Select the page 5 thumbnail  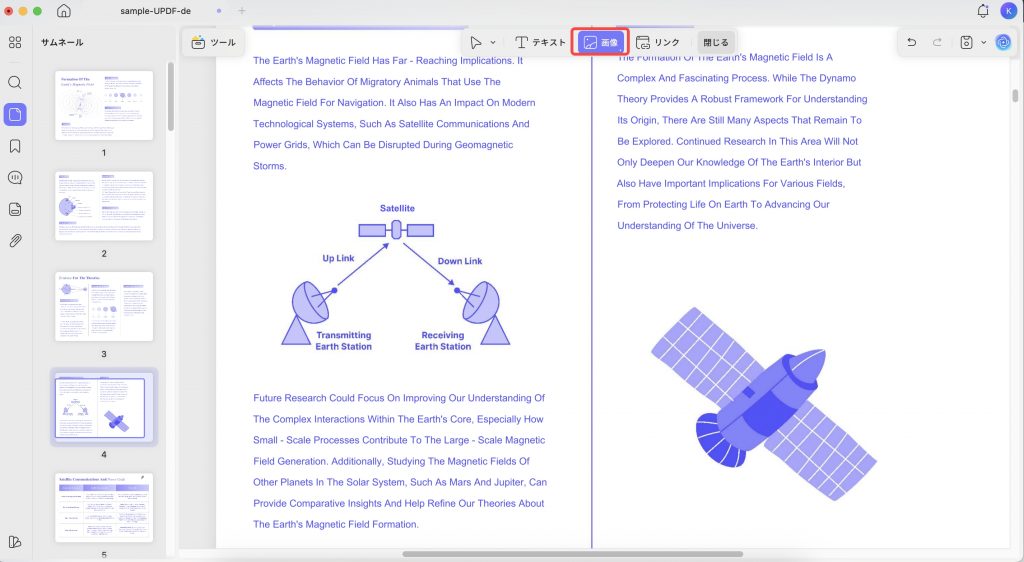point(104,508)
